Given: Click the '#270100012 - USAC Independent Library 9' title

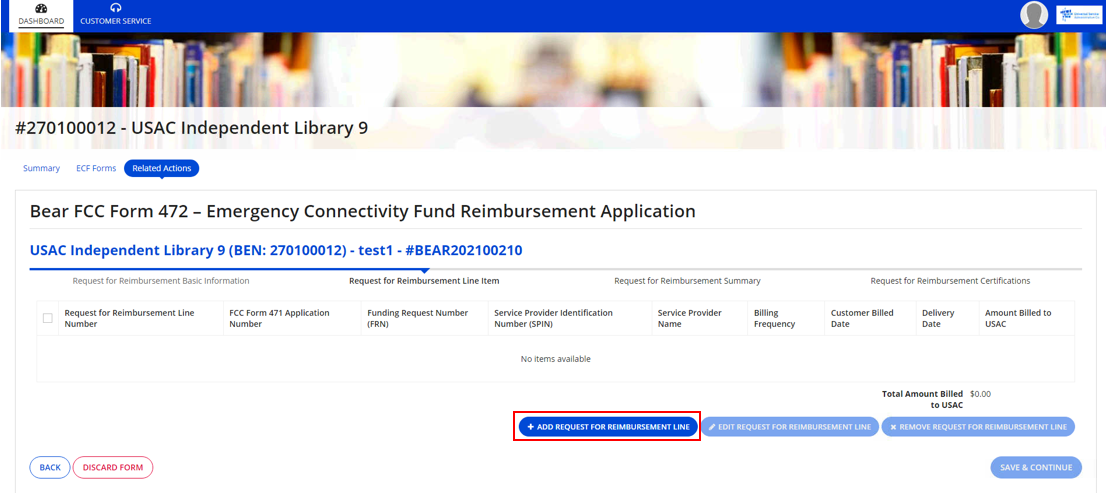Looking at the screenshot, I should pos(191,128).
